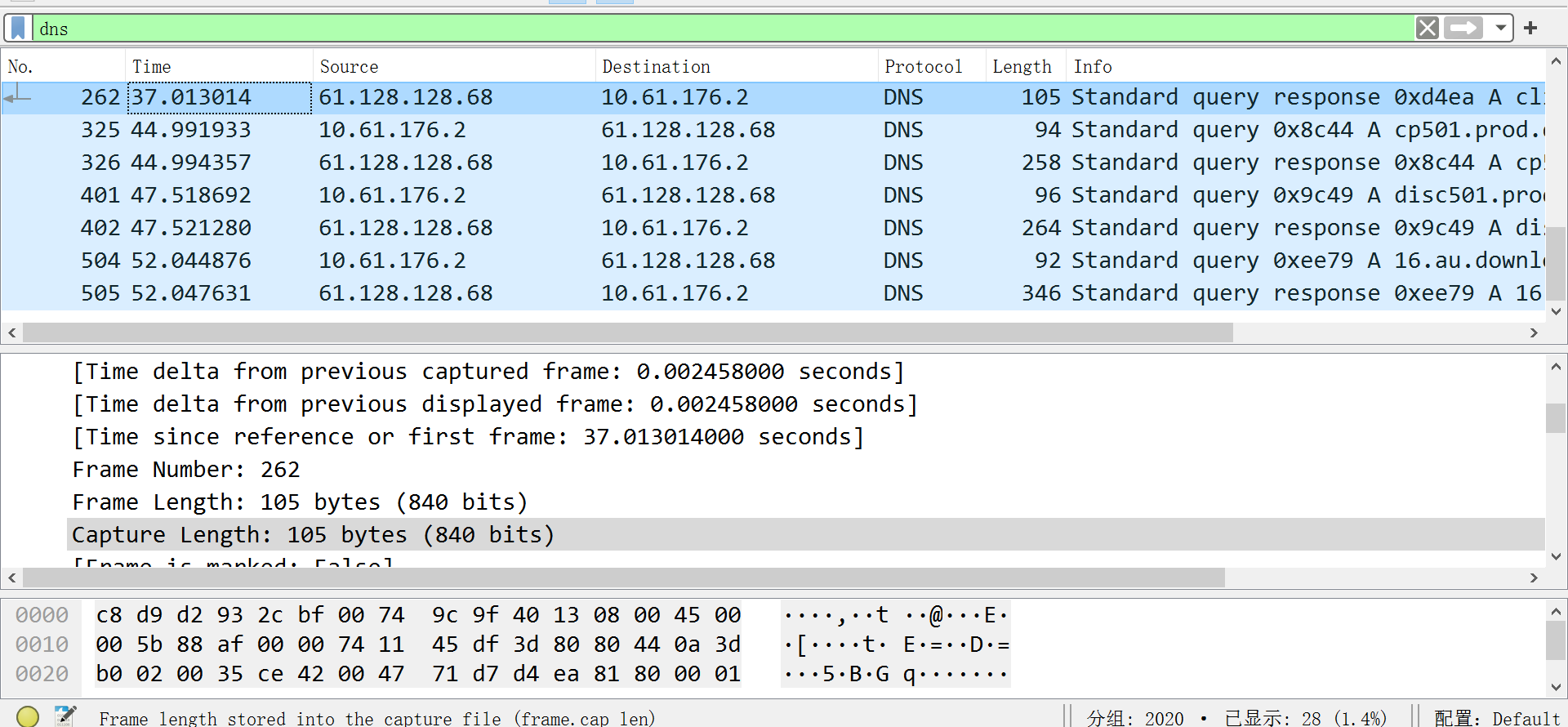Click the ASCII text of row 0020

click(x=895, y=674)
